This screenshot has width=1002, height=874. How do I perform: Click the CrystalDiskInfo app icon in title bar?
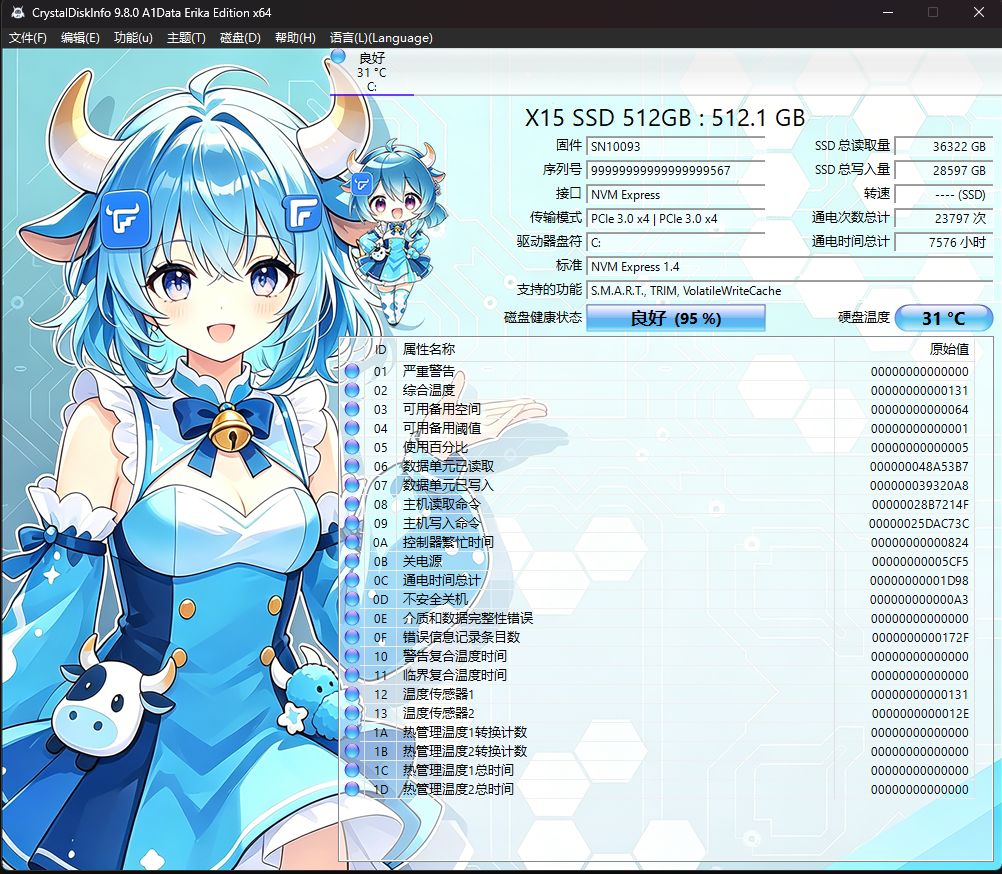coord(17,12)
